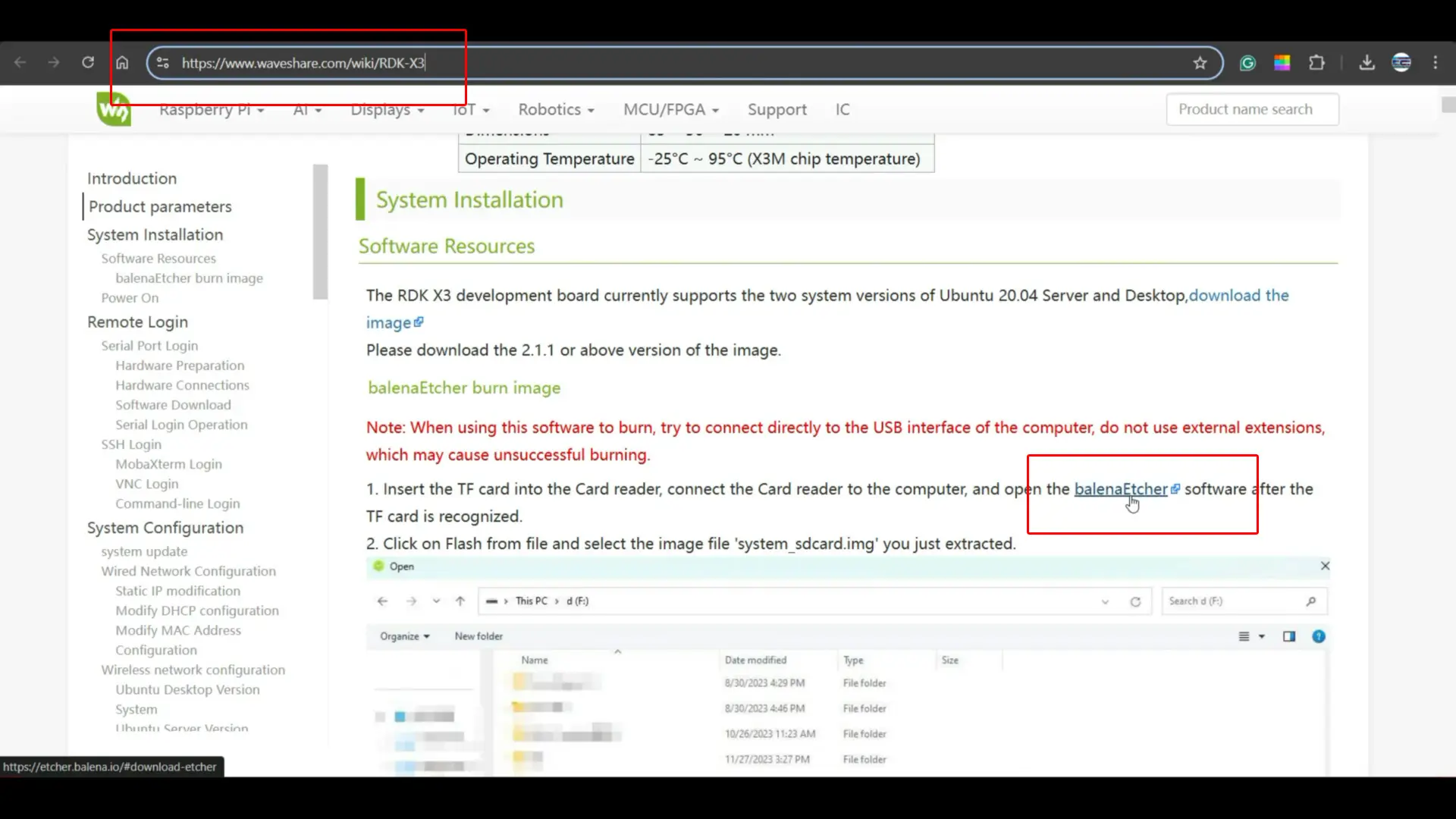Open the browser profile avatar
The height and width of the screenshot is (819, 1456).
(x=1401, y=62)
